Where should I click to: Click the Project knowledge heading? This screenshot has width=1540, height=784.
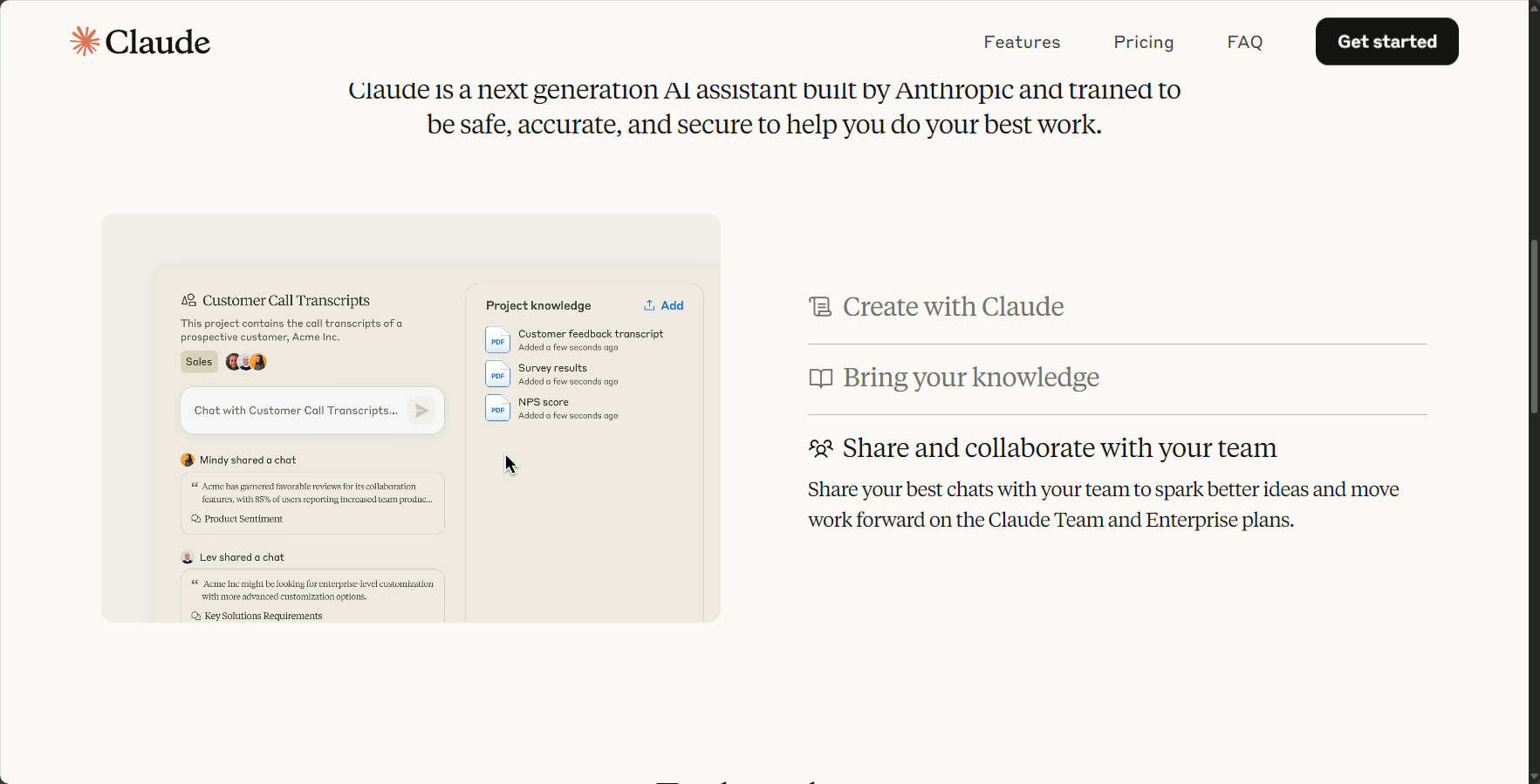[538, 305]
